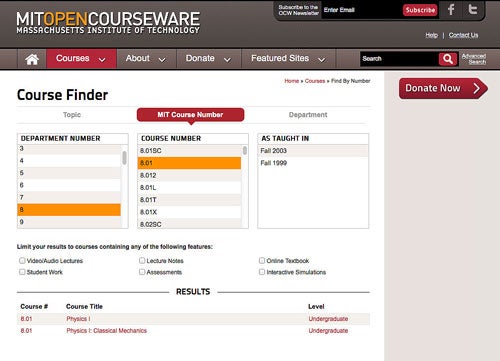Switch to the Topic tab
Image resolution: width=500 pixels, height=361 pixels.
72,115
